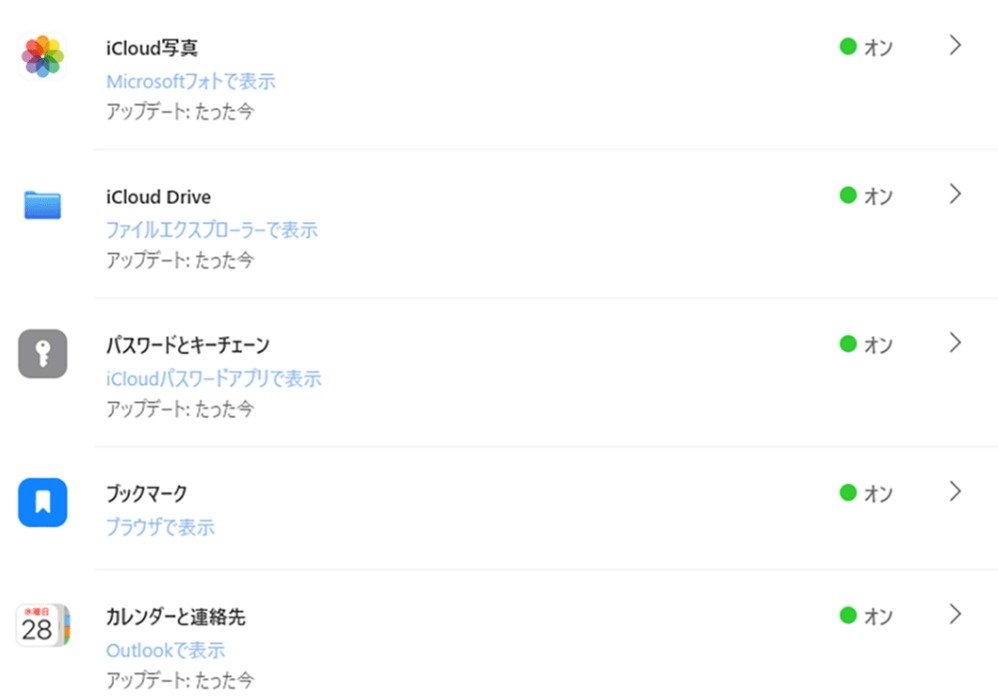Click green status dot for iCloud Drive

click(x=848, y=195)
